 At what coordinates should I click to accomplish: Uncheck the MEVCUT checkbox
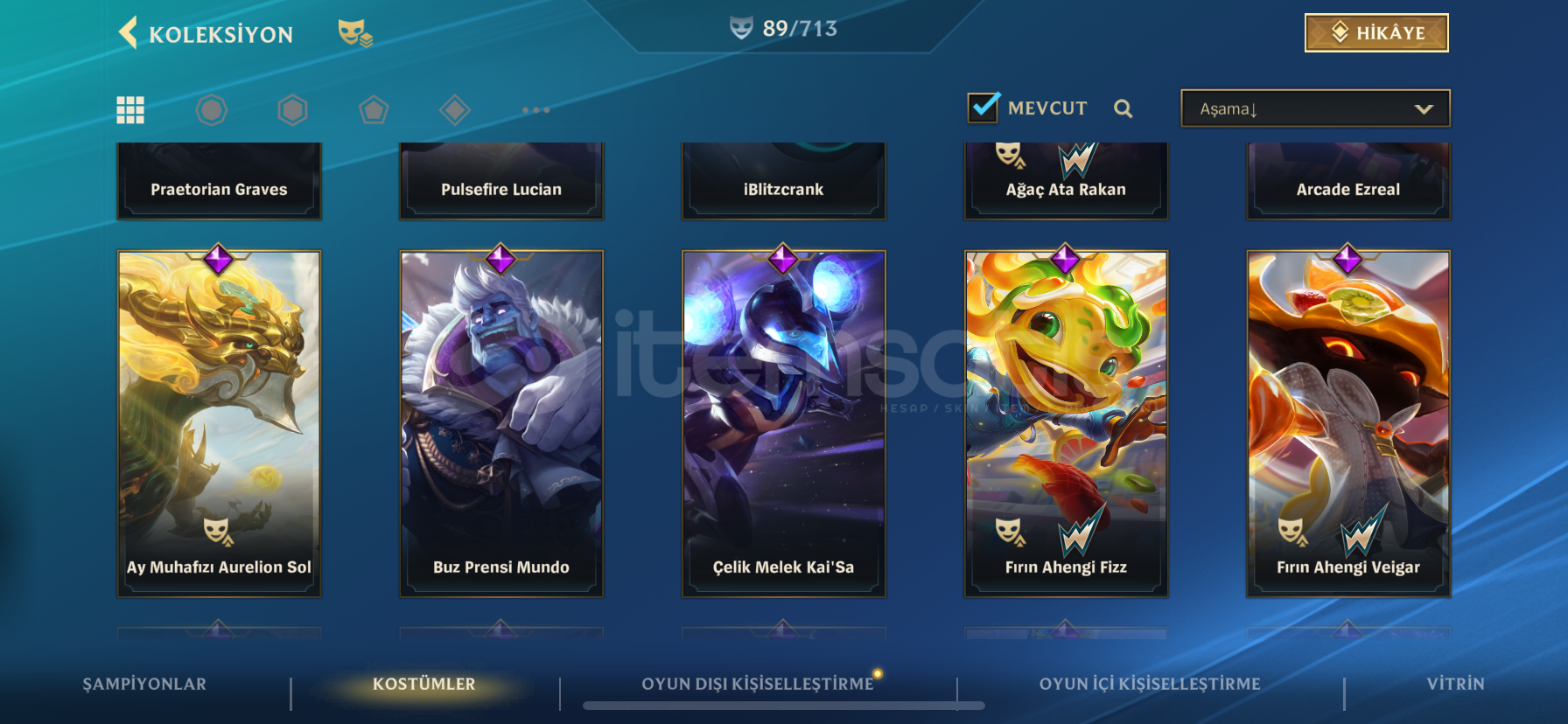(984, 107)
